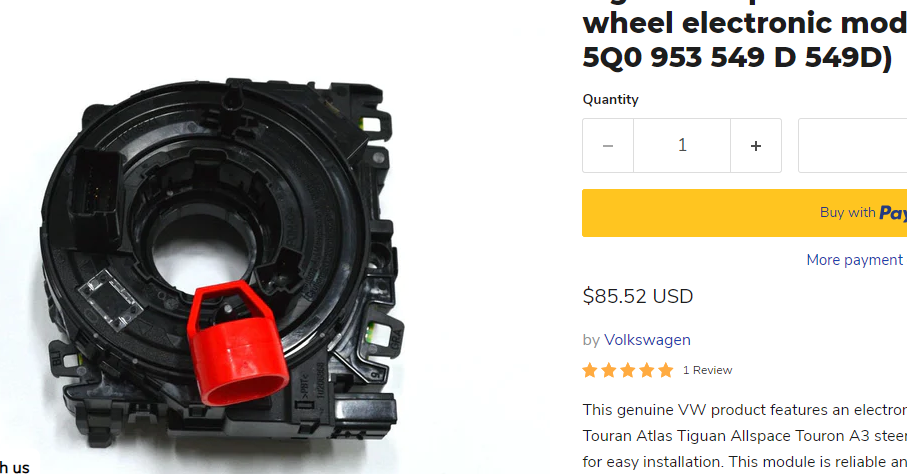Viewport: 907px width, 474px height.
Task: Click the red protective cap in photo
Action: click(237, 343)
